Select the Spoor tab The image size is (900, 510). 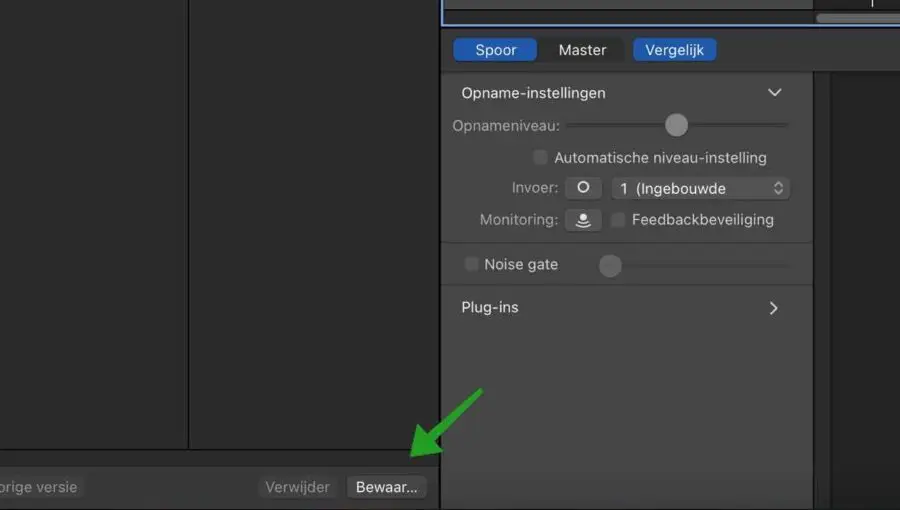(495, 50)
